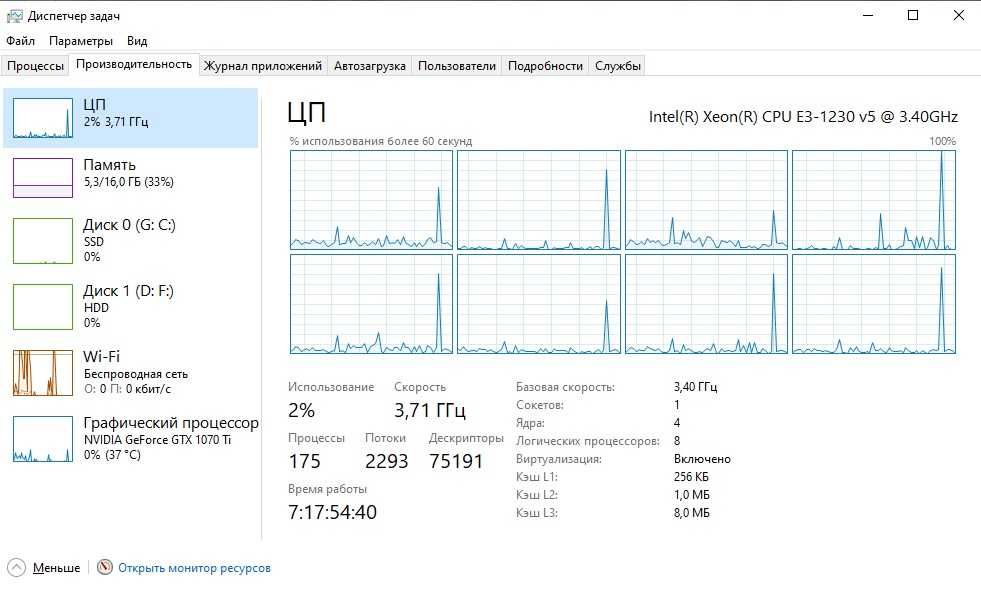
Task: Maximize the Диспетчер задач window
Action: click(913, 15)
